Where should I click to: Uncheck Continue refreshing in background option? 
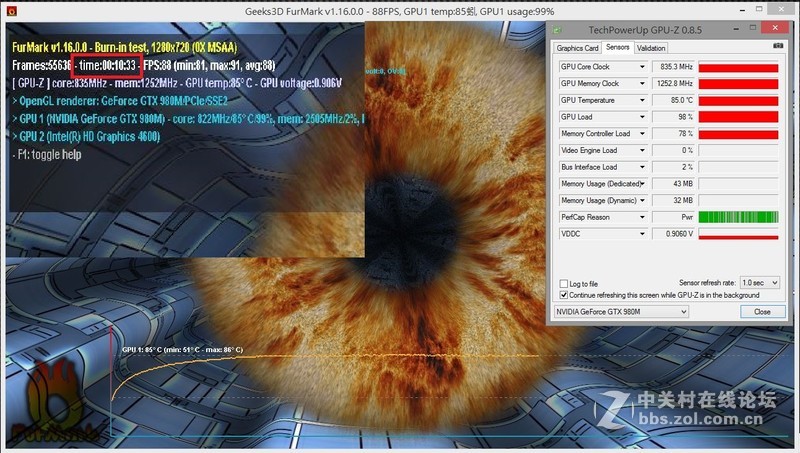(x=563, y=295)
